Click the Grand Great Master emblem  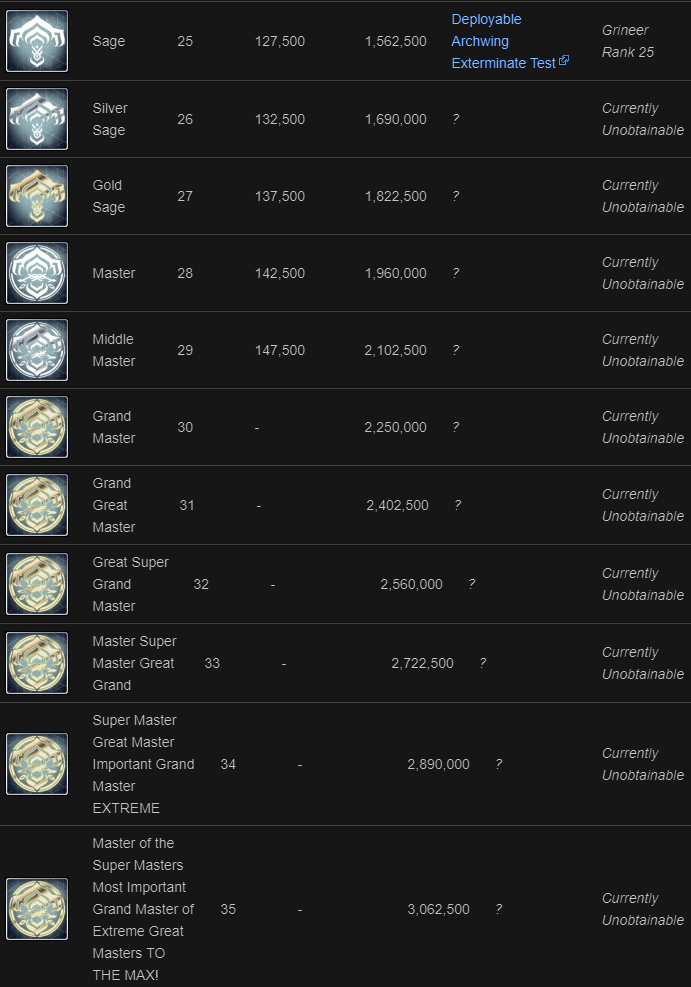point(36,505)
